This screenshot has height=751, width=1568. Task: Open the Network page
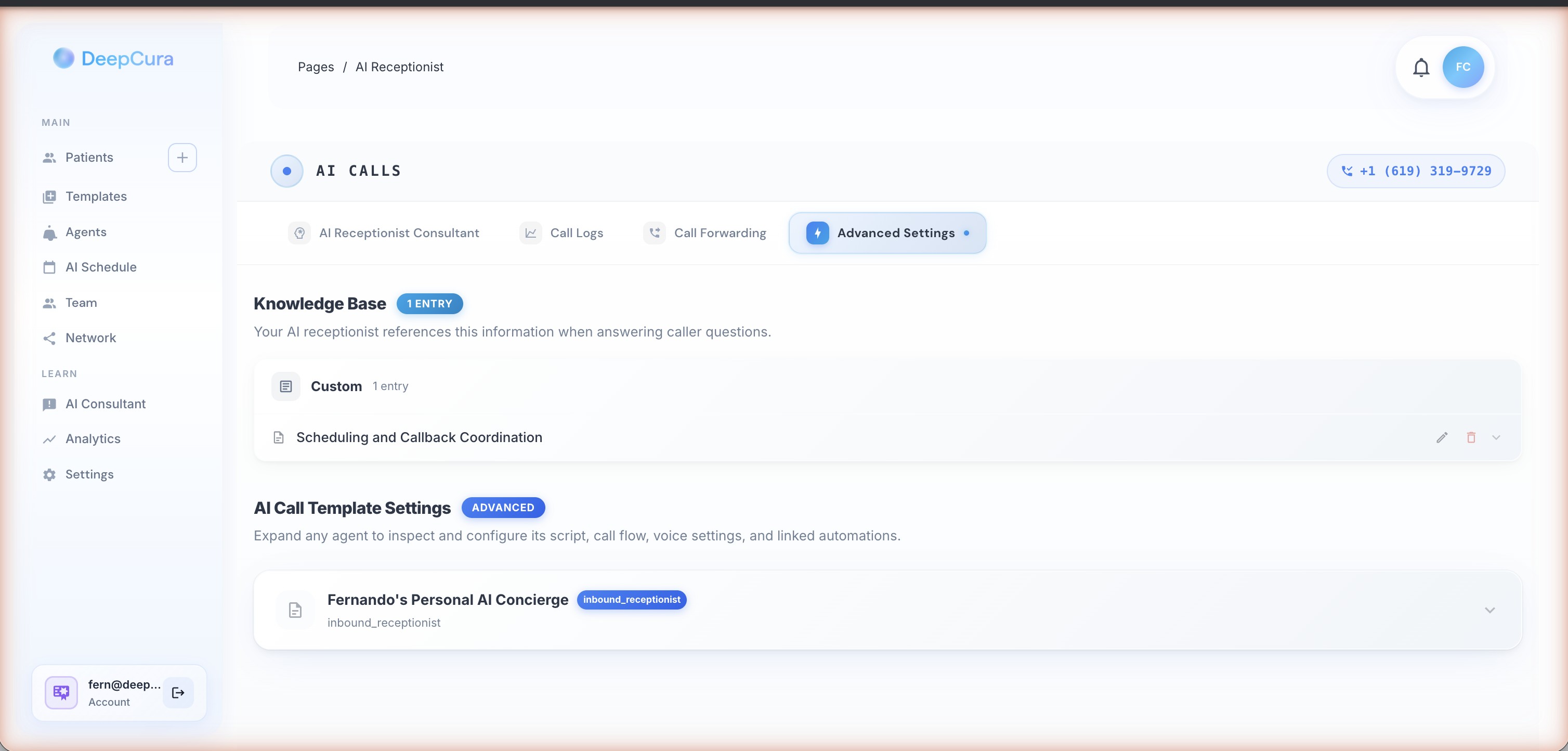90,338
